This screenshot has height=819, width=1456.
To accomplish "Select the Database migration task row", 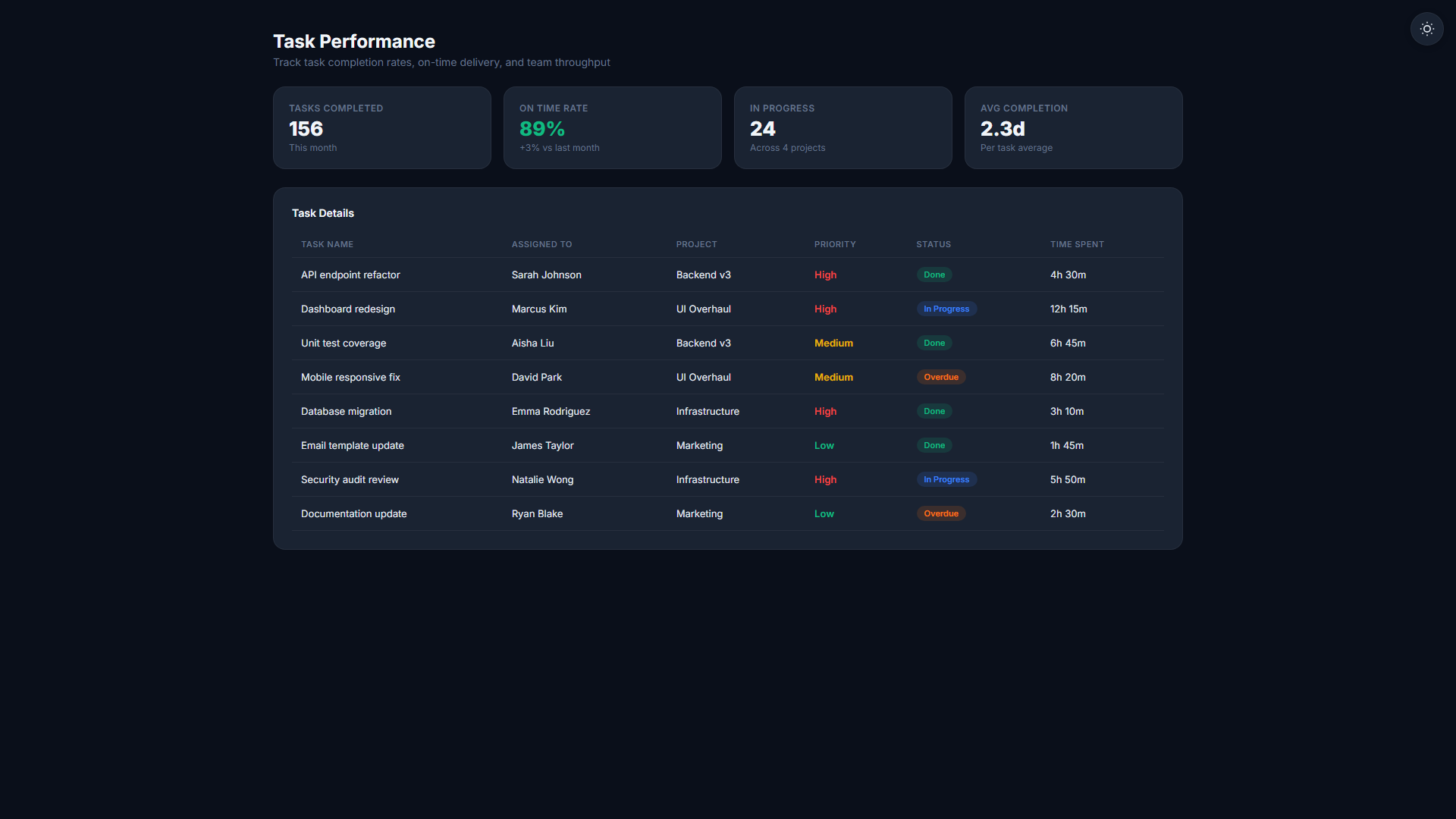I will (728, 411).
